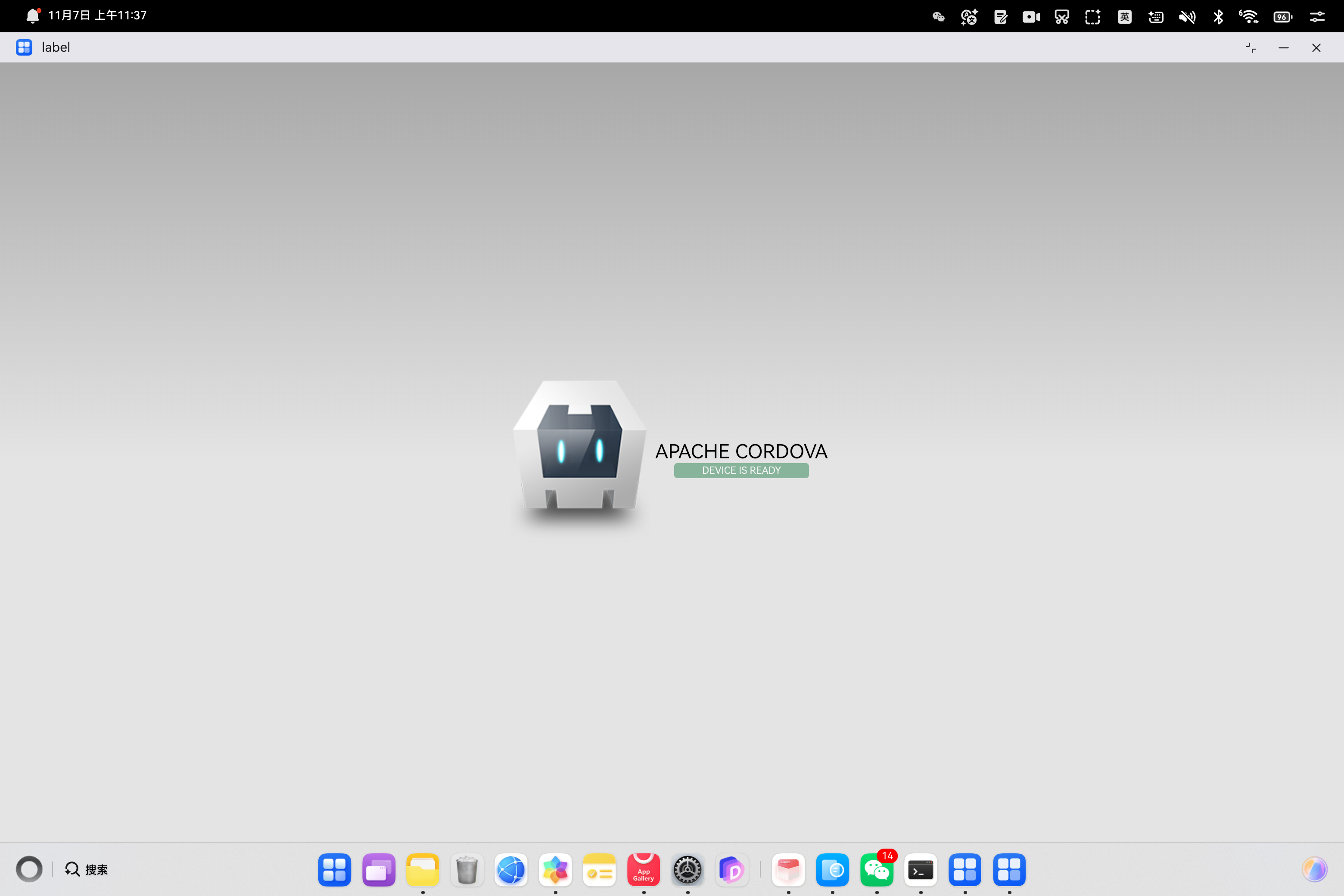Unmute the muted speaker icon
1344x896 pixels.
[1187, 16]
